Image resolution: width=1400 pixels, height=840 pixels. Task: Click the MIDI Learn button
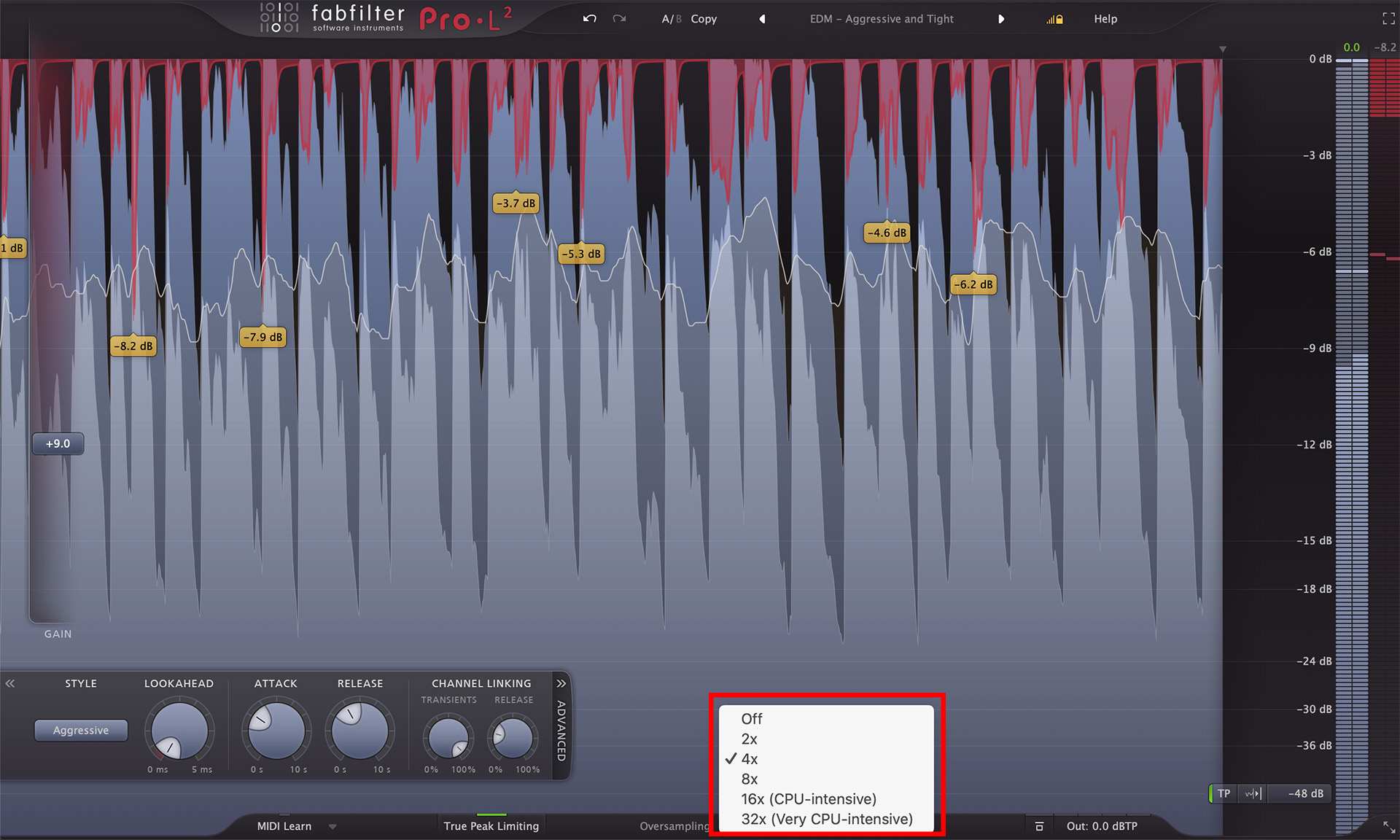[x=284, y=826]
